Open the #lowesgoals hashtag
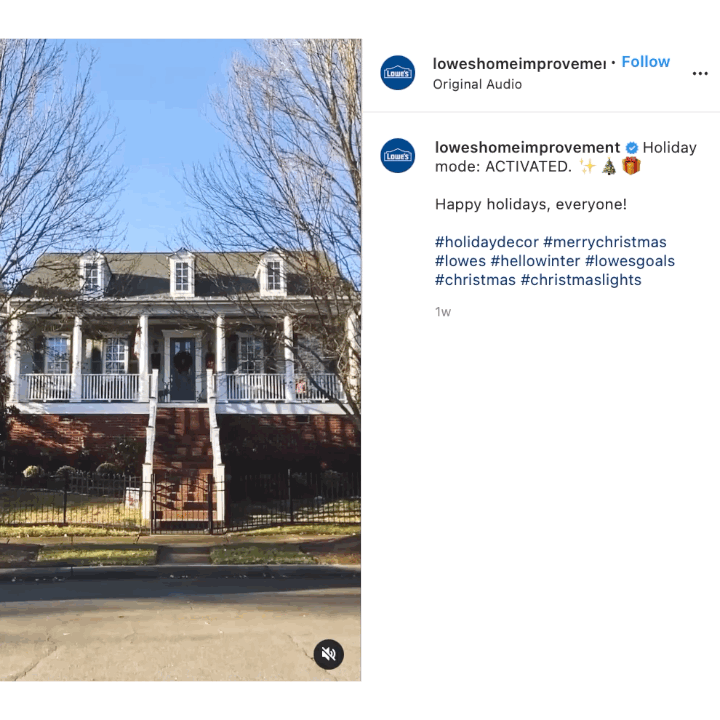Viewport: 720px width, 720px height. pyautogui.click(x=630, y=261)
